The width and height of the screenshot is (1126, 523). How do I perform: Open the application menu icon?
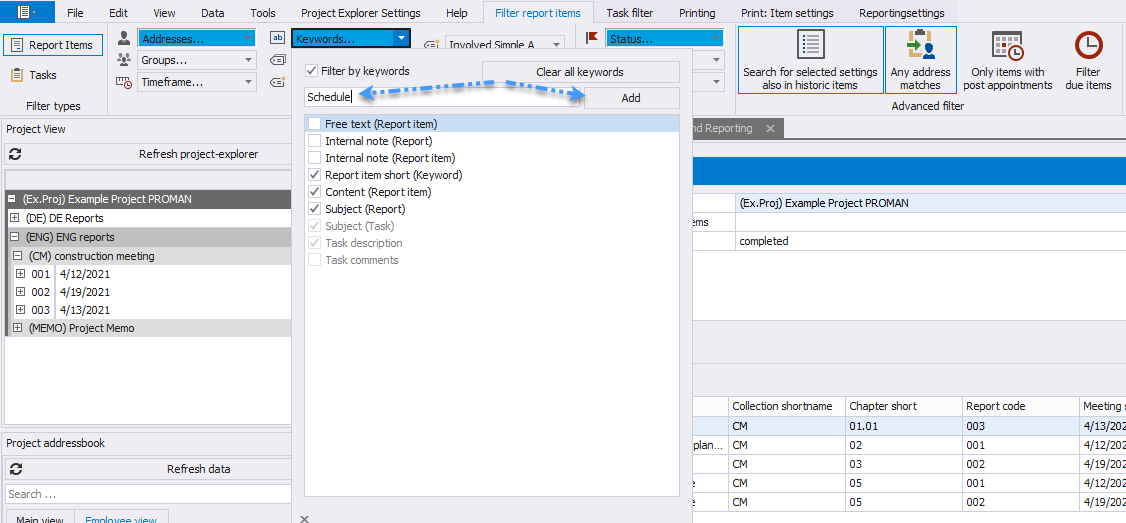pyautogui.click(x=27, y=11)
